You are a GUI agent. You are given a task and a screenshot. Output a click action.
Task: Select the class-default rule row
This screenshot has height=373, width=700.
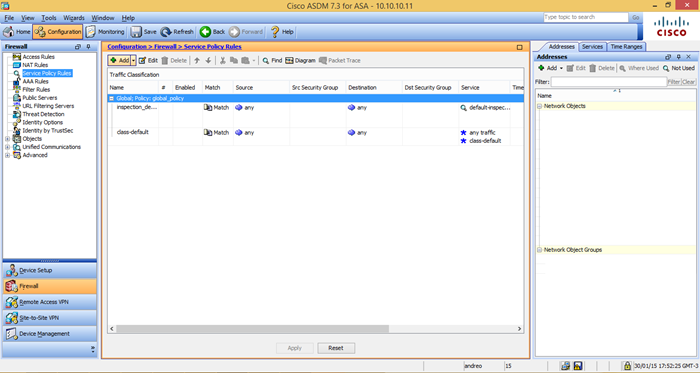(316, 137)
